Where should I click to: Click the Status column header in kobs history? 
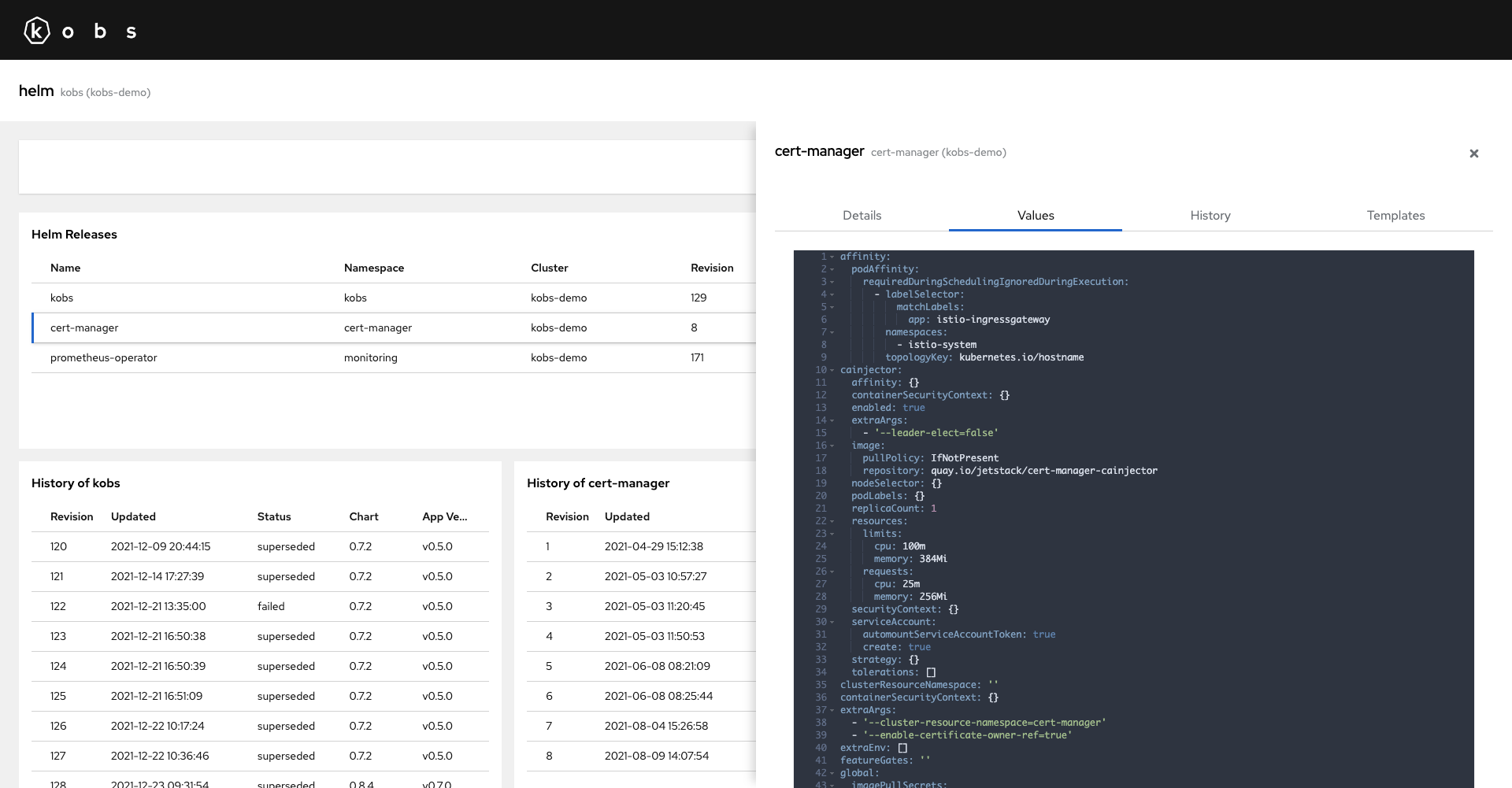coord(274,517)
